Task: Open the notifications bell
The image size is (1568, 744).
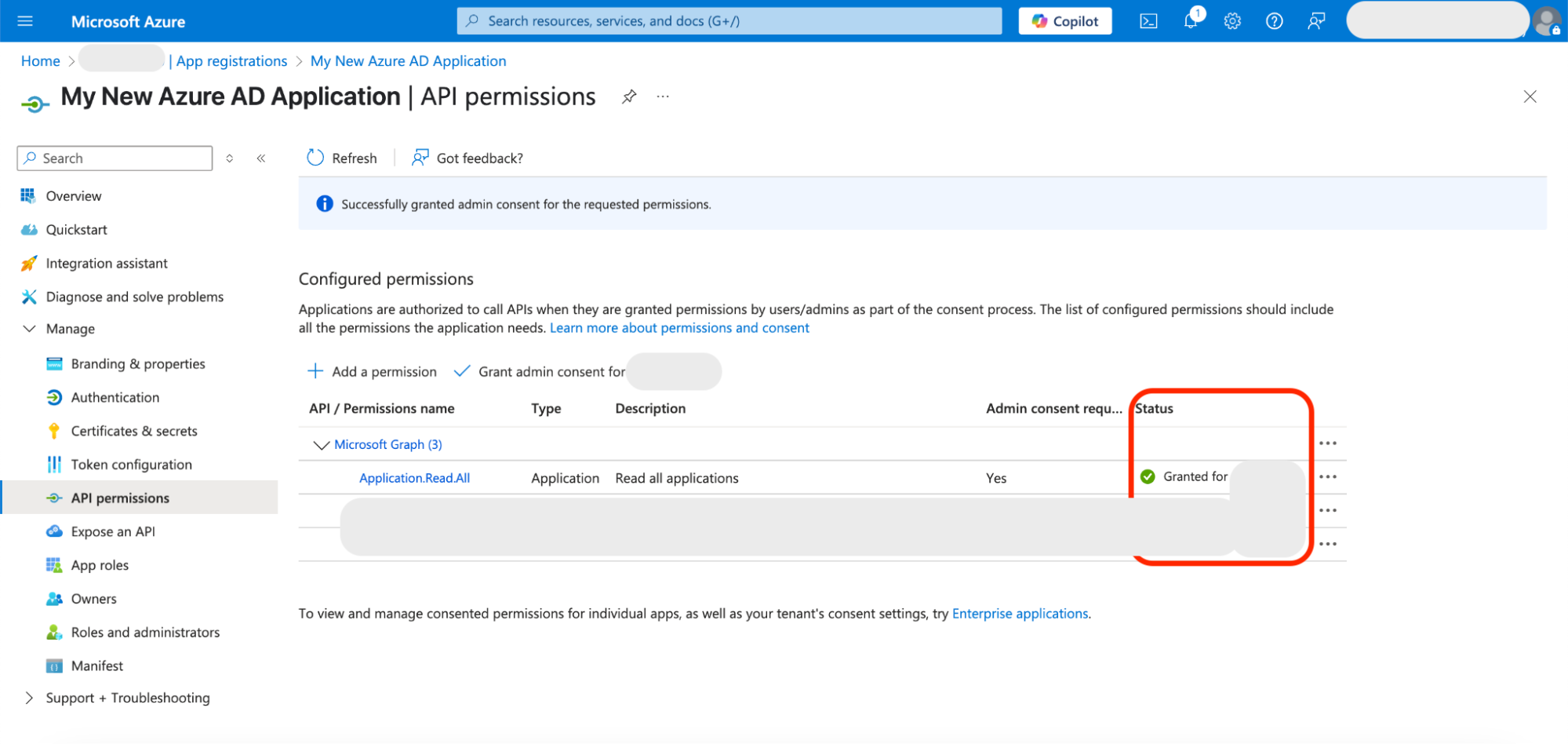Action: pos(1191,20)
